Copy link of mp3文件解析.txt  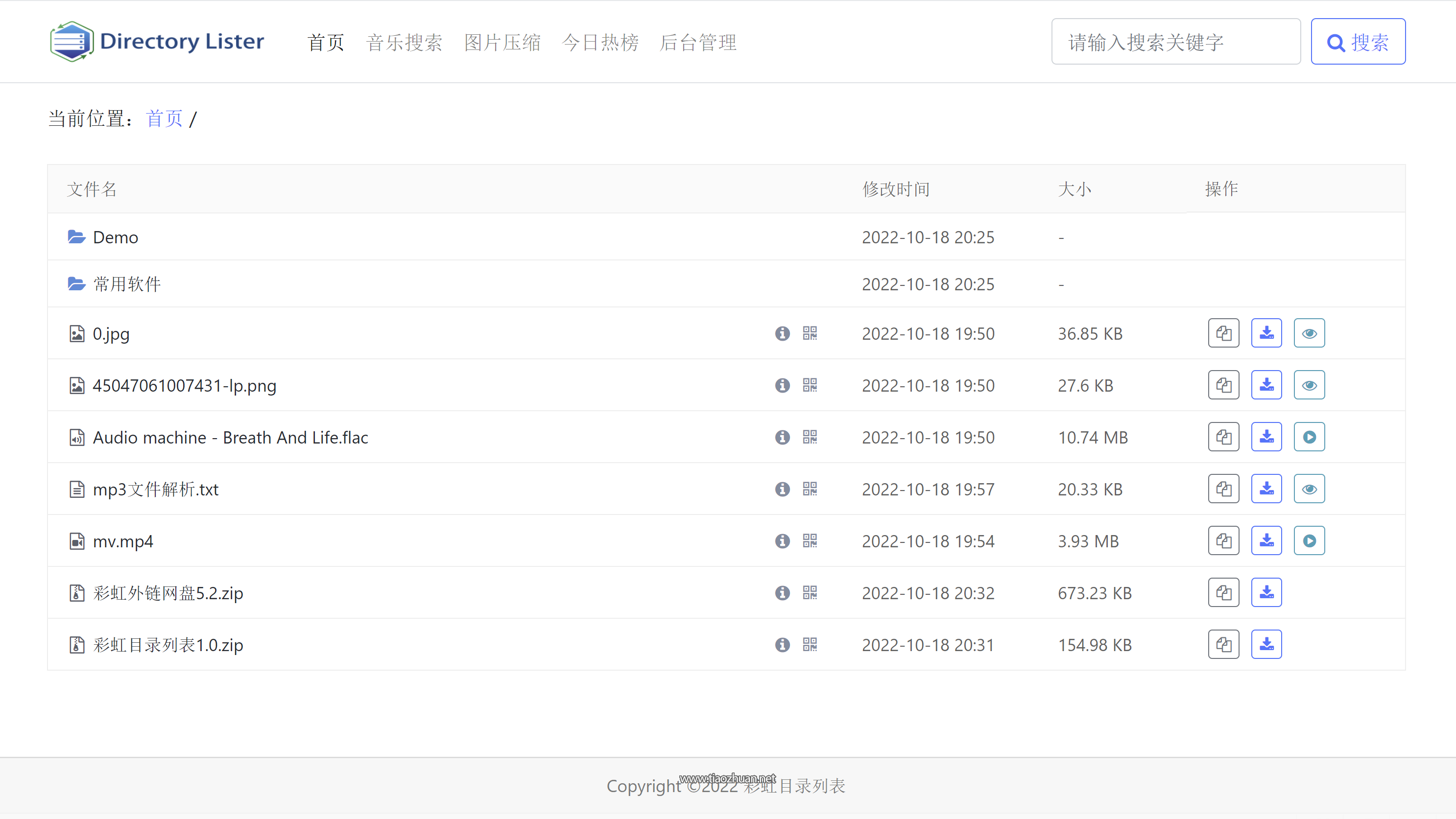[x=1223, y=489]
